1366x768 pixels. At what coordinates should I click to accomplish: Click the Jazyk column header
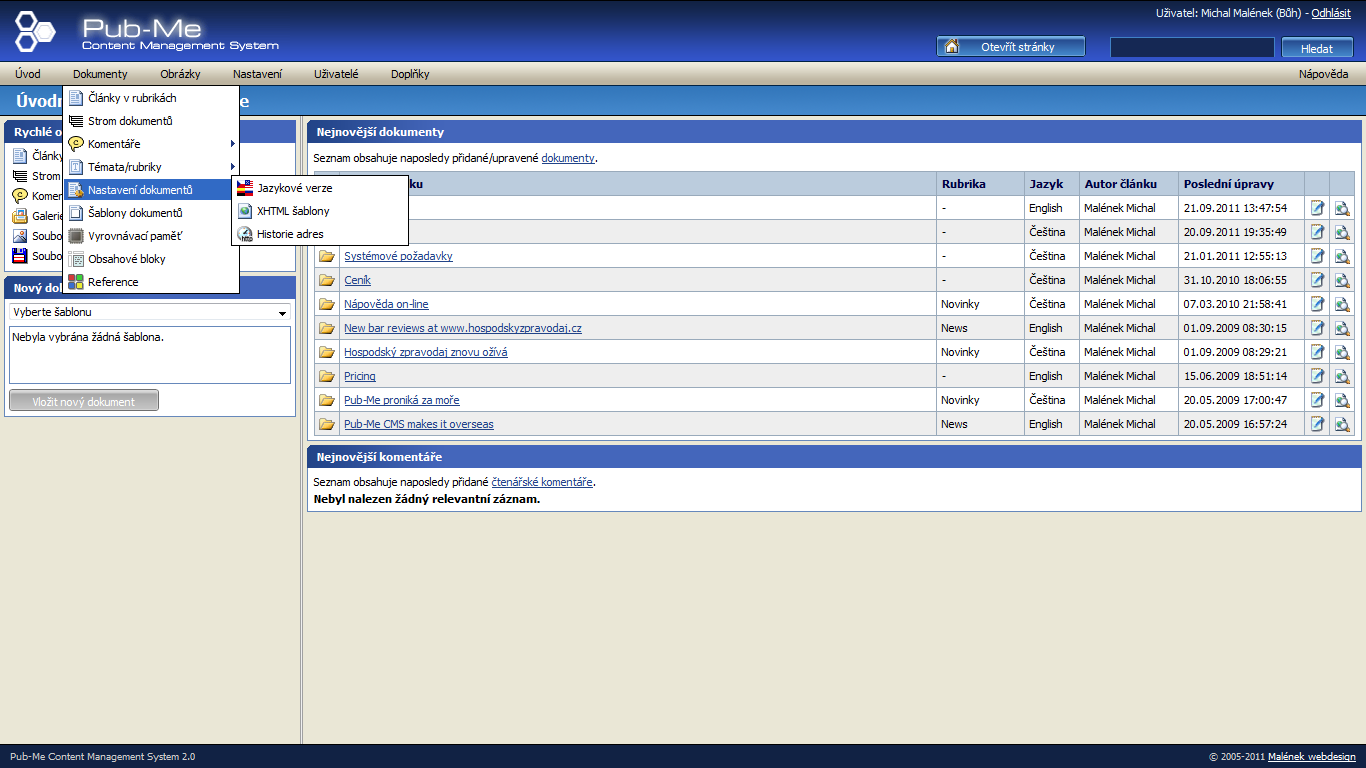tap(1053, 184)
